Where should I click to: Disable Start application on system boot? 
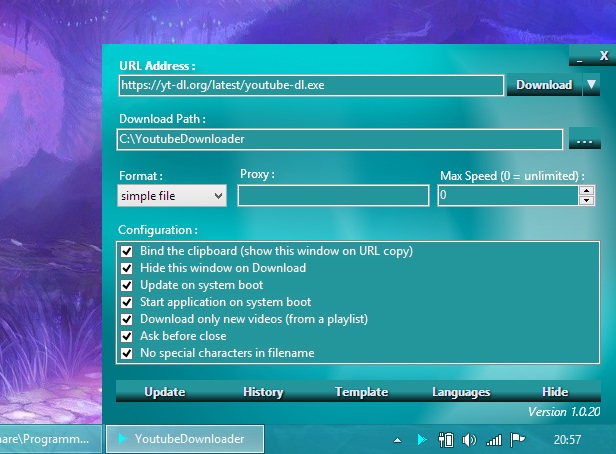point(126,302)
